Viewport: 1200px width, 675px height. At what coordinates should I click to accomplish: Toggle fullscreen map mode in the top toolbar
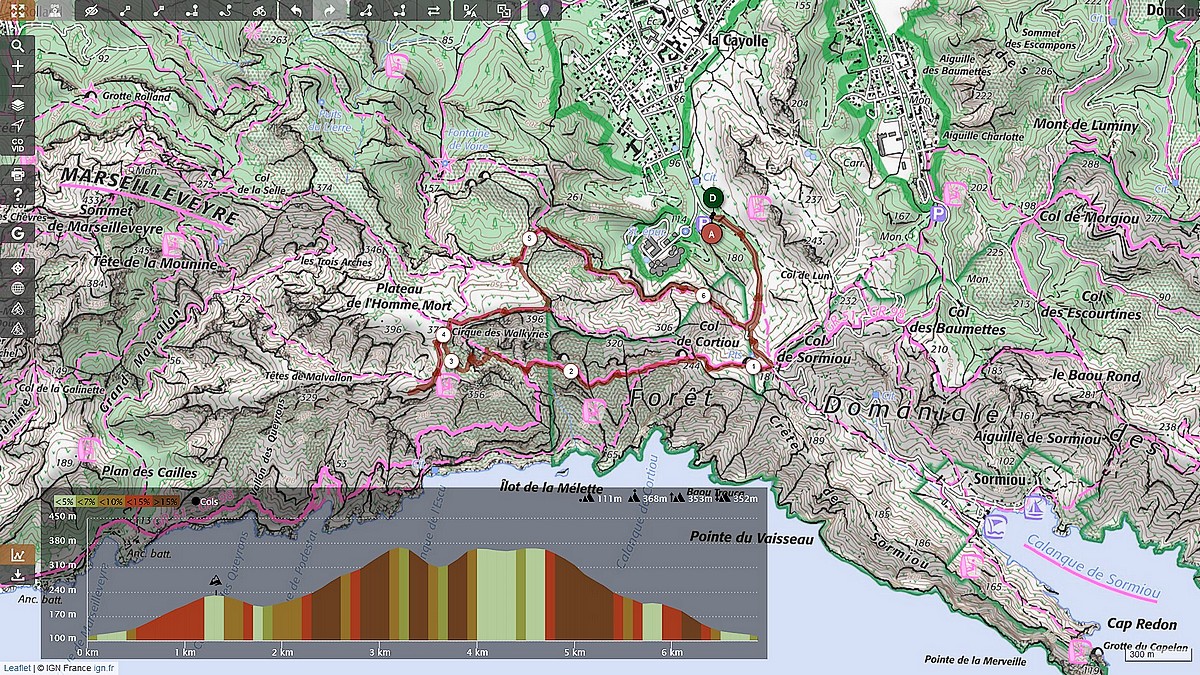(x=17, y=10)
